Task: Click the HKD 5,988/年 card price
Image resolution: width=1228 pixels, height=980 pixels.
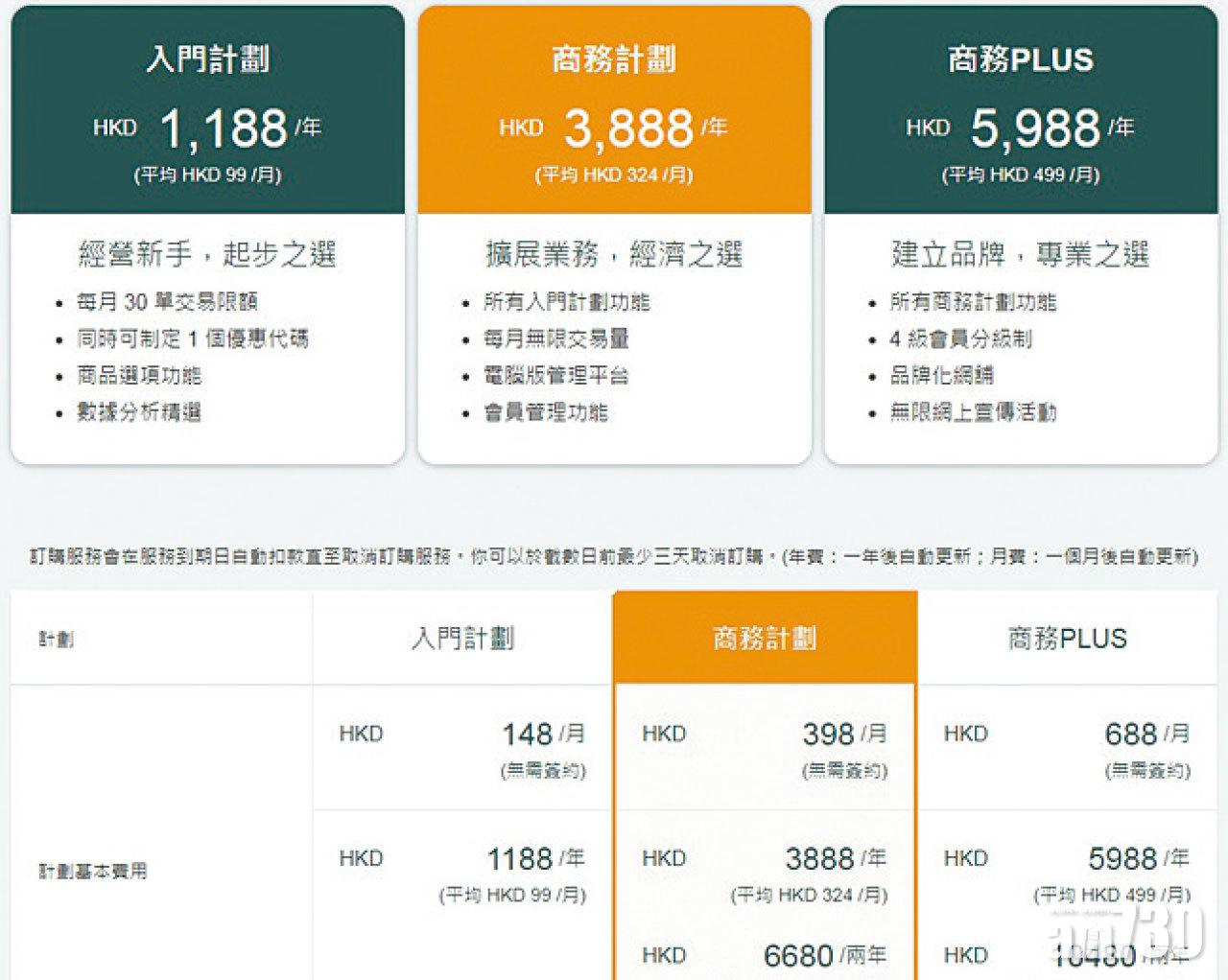Action: click(x=1020, y=128)
